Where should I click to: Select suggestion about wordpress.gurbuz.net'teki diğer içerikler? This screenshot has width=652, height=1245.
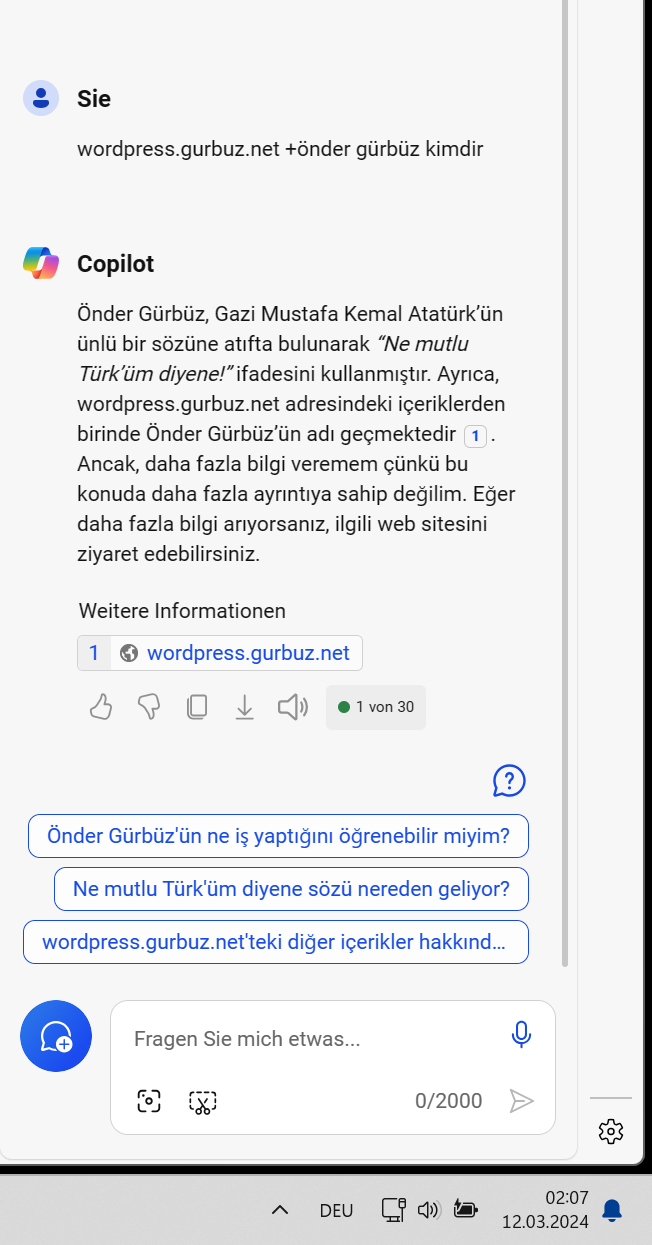pos(275,942)
